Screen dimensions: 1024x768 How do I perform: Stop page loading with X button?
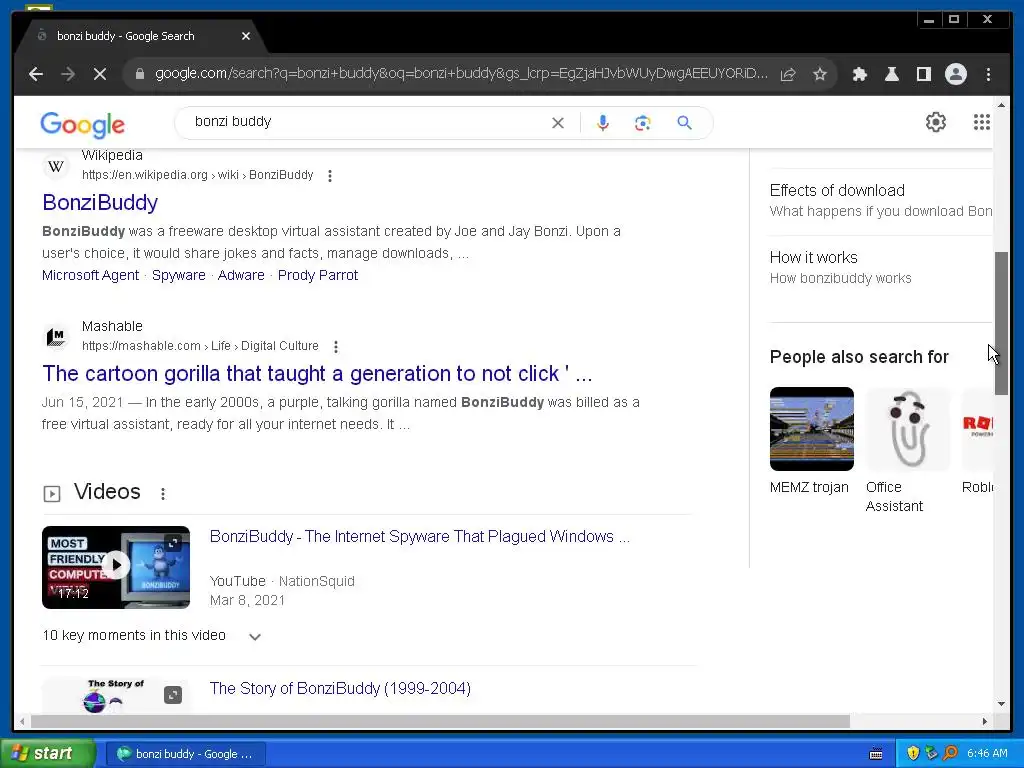tap(100, 74)
